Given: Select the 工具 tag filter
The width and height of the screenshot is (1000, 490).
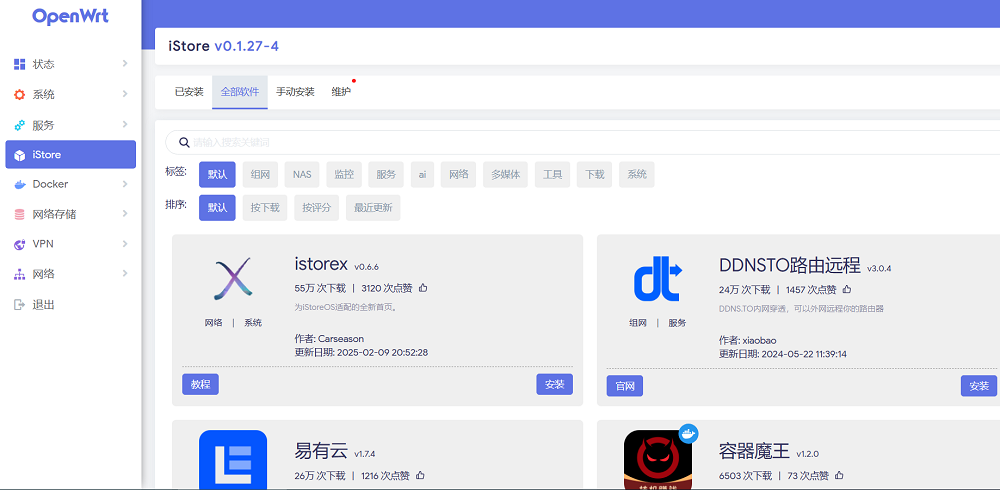Looking at the screenshot, I should [552, 174].
